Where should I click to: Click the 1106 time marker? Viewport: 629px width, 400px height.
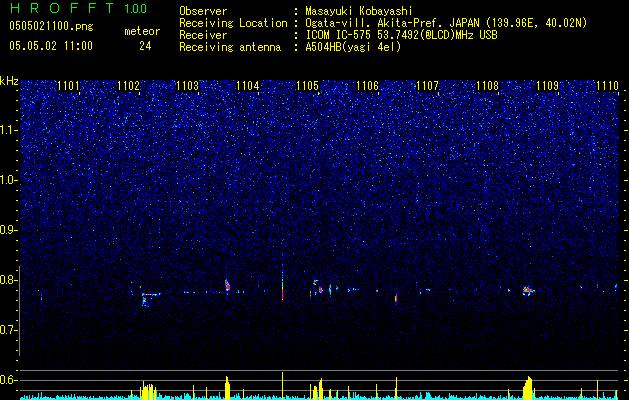(367, 85)
